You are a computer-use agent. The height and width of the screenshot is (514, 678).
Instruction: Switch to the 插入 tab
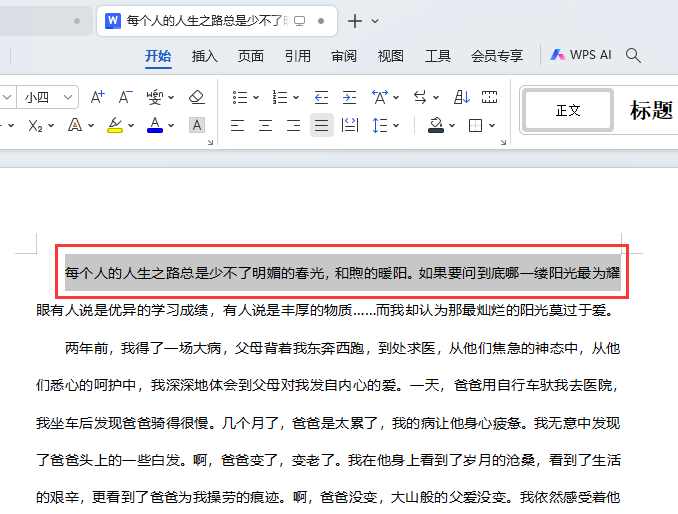pyautogui.click(x=205, y=56)
